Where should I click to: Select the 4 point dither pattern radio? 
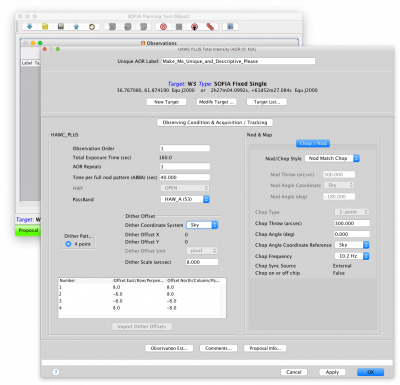pos(68,244)
